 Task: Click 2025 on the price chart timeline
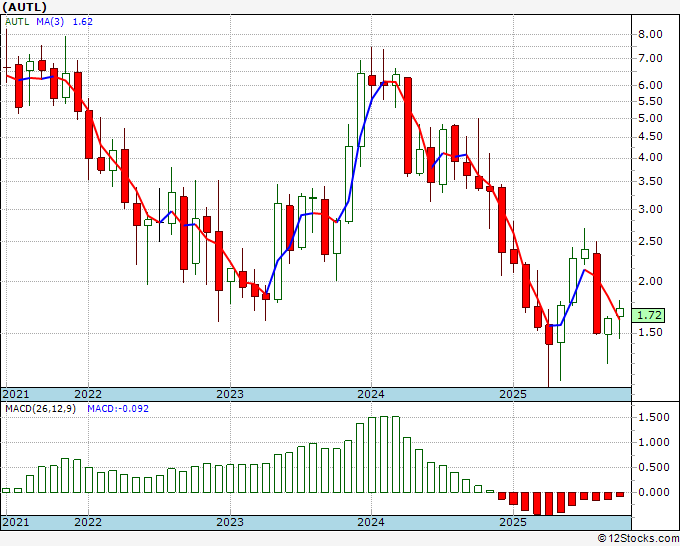pyautogui.click(x=512, y=394)
